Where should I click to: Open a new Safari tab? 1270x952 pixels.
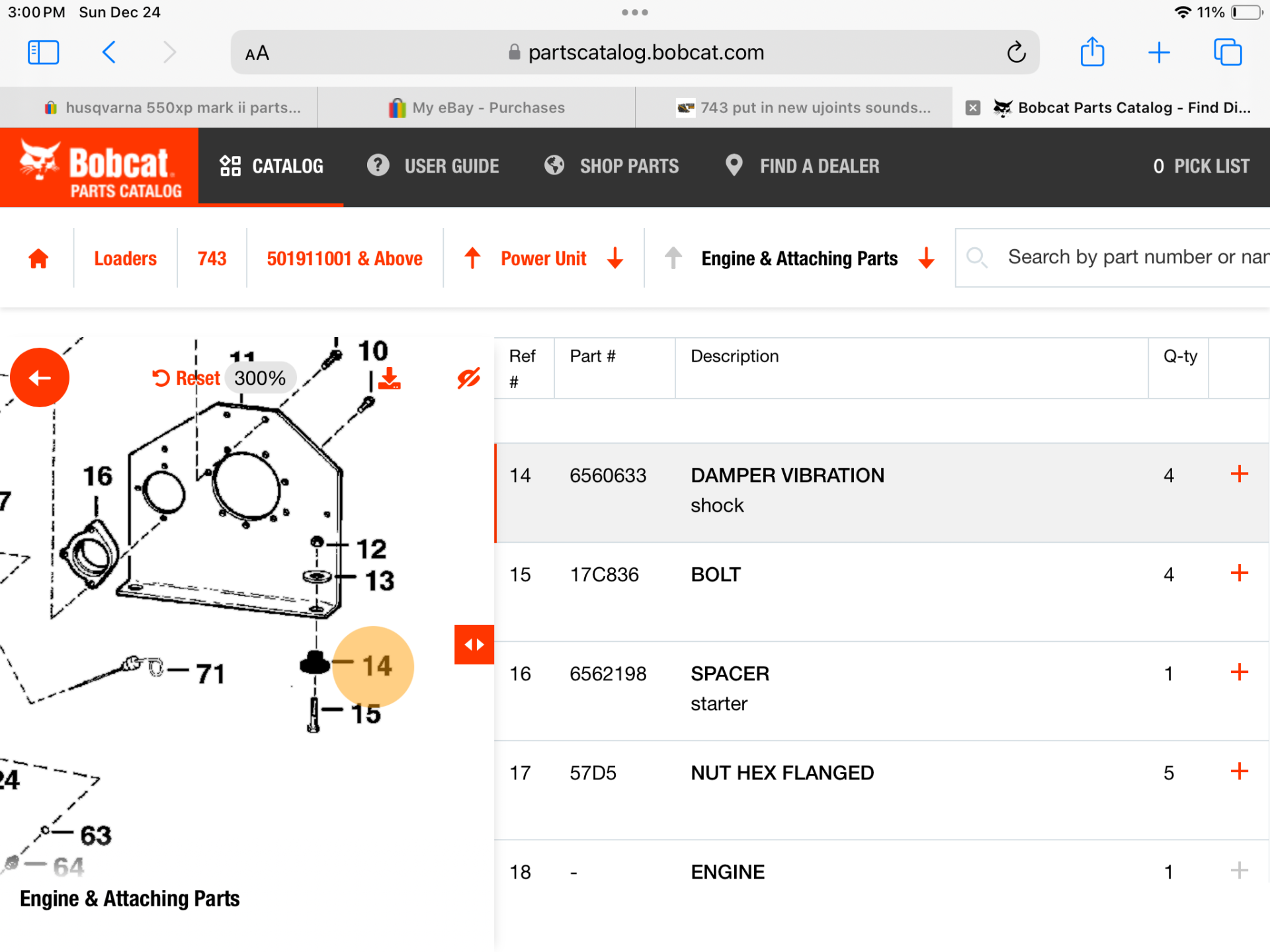1159,52
